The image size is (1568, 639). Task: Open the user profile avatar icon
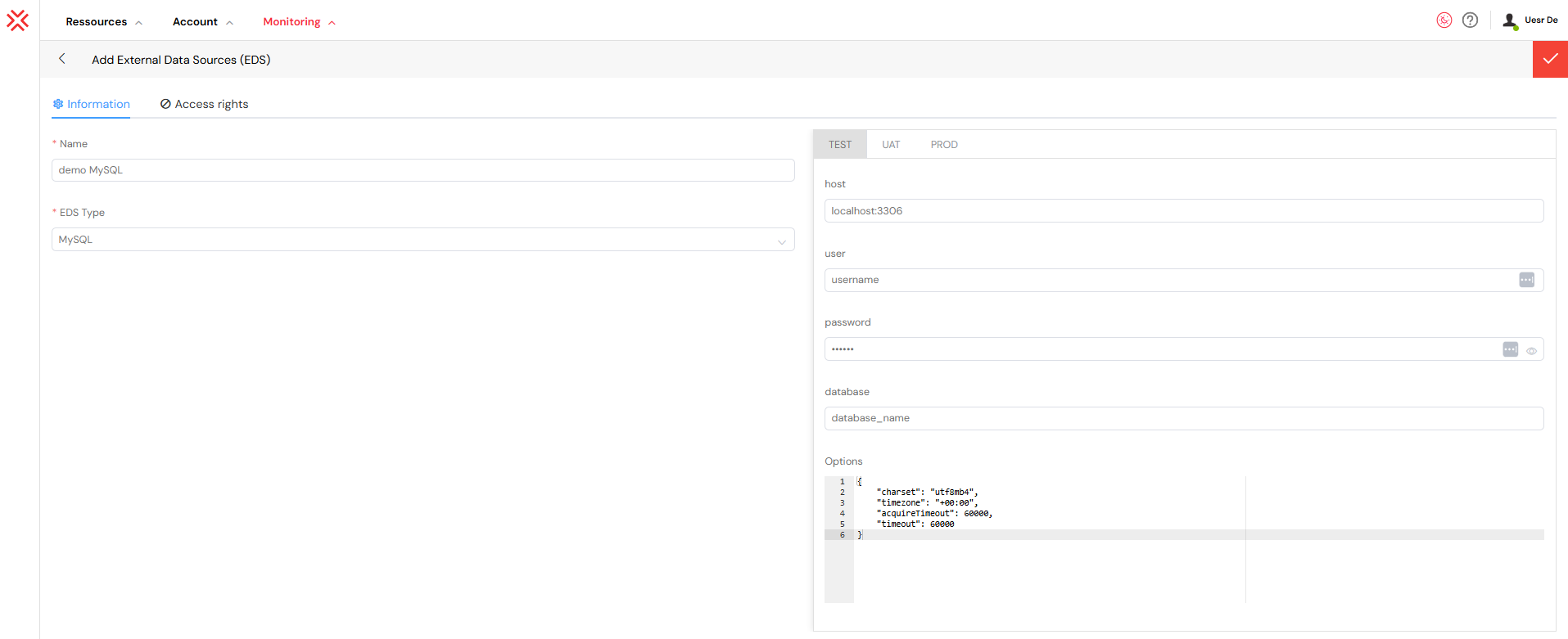(x=1511, y=21)
